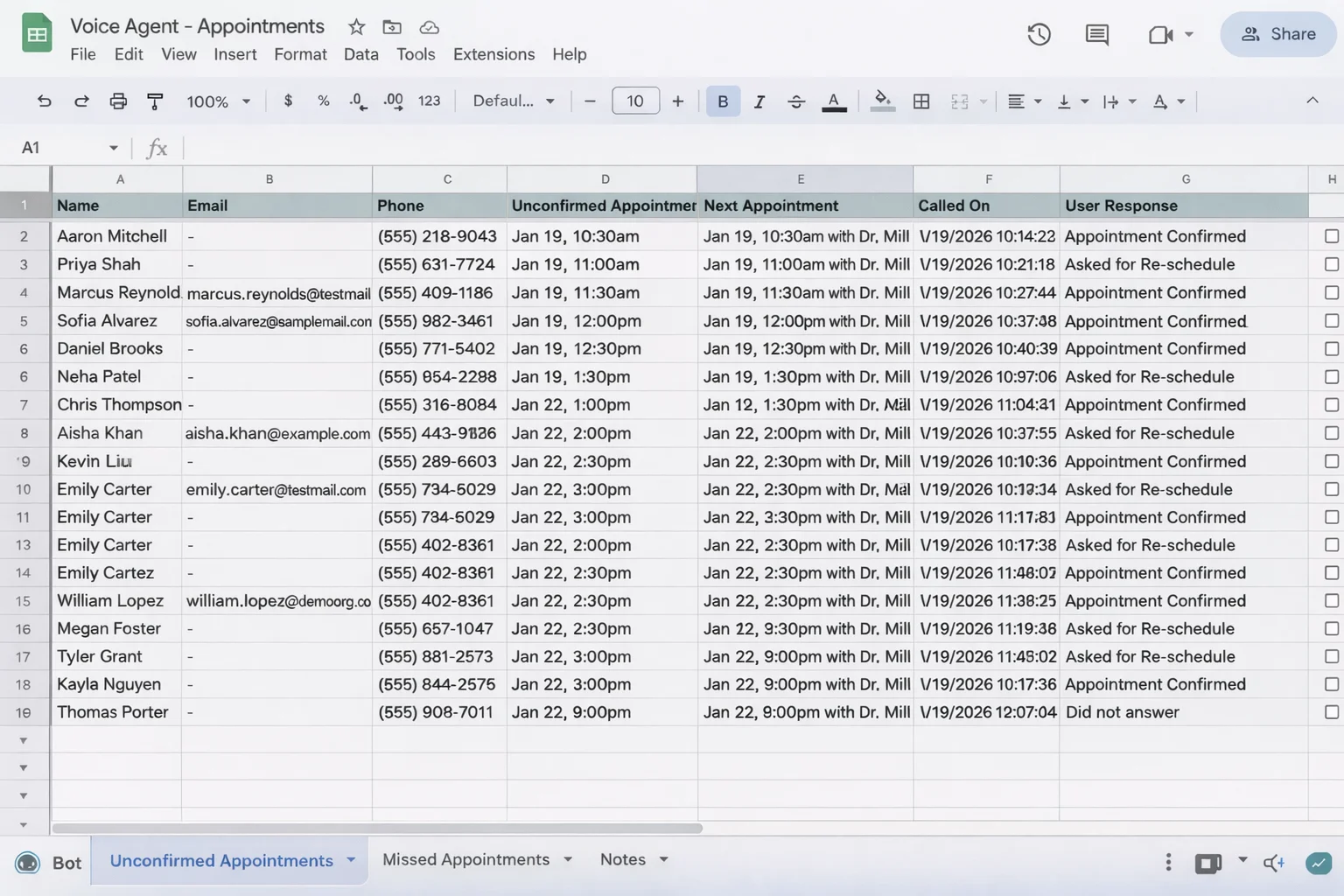Decrease decimal places icon
The image size is (1344, 896).
click(x=358, y=101)
